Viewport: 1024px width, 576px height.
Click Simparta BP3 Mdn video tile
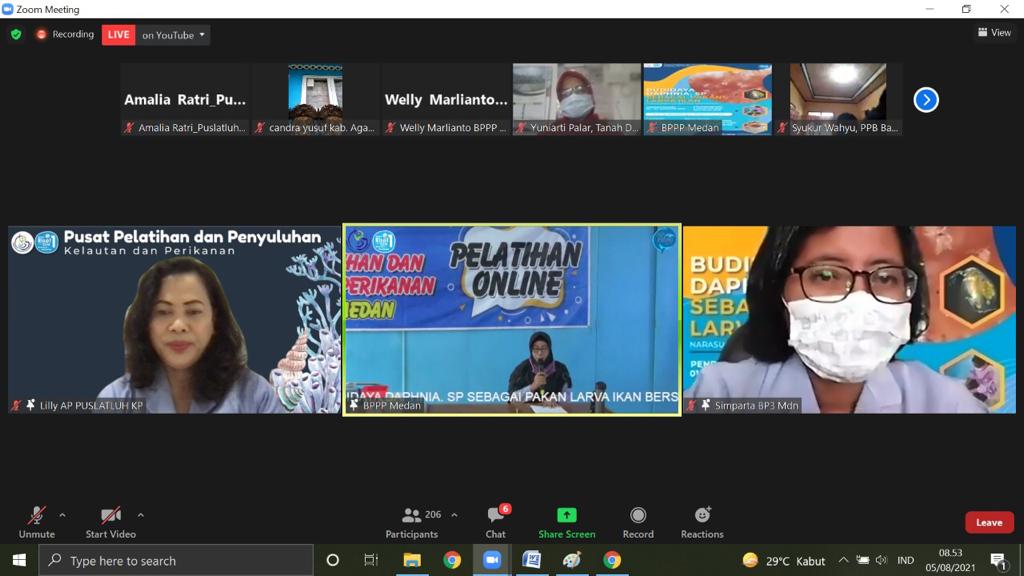click(849, 320)
